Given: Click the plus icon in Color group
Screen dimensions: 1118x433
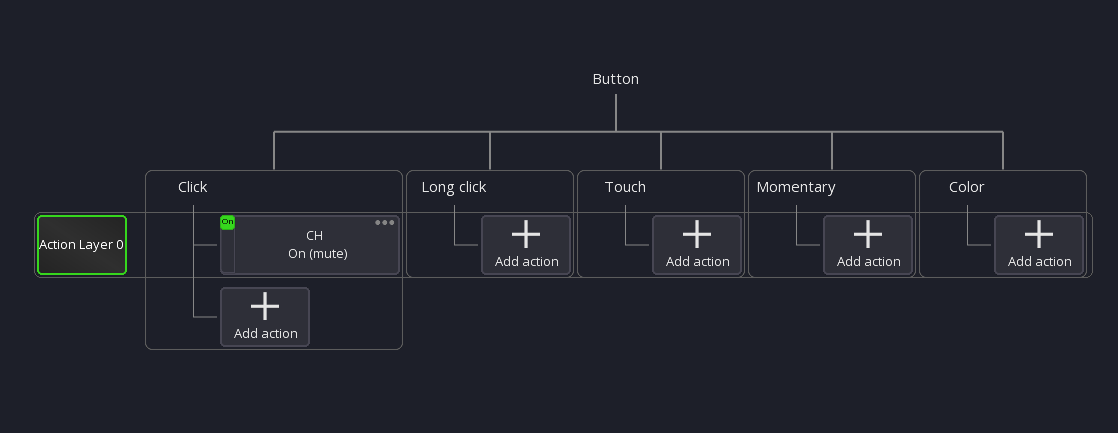Looking at the screenshot, I should click(1039, 234).
